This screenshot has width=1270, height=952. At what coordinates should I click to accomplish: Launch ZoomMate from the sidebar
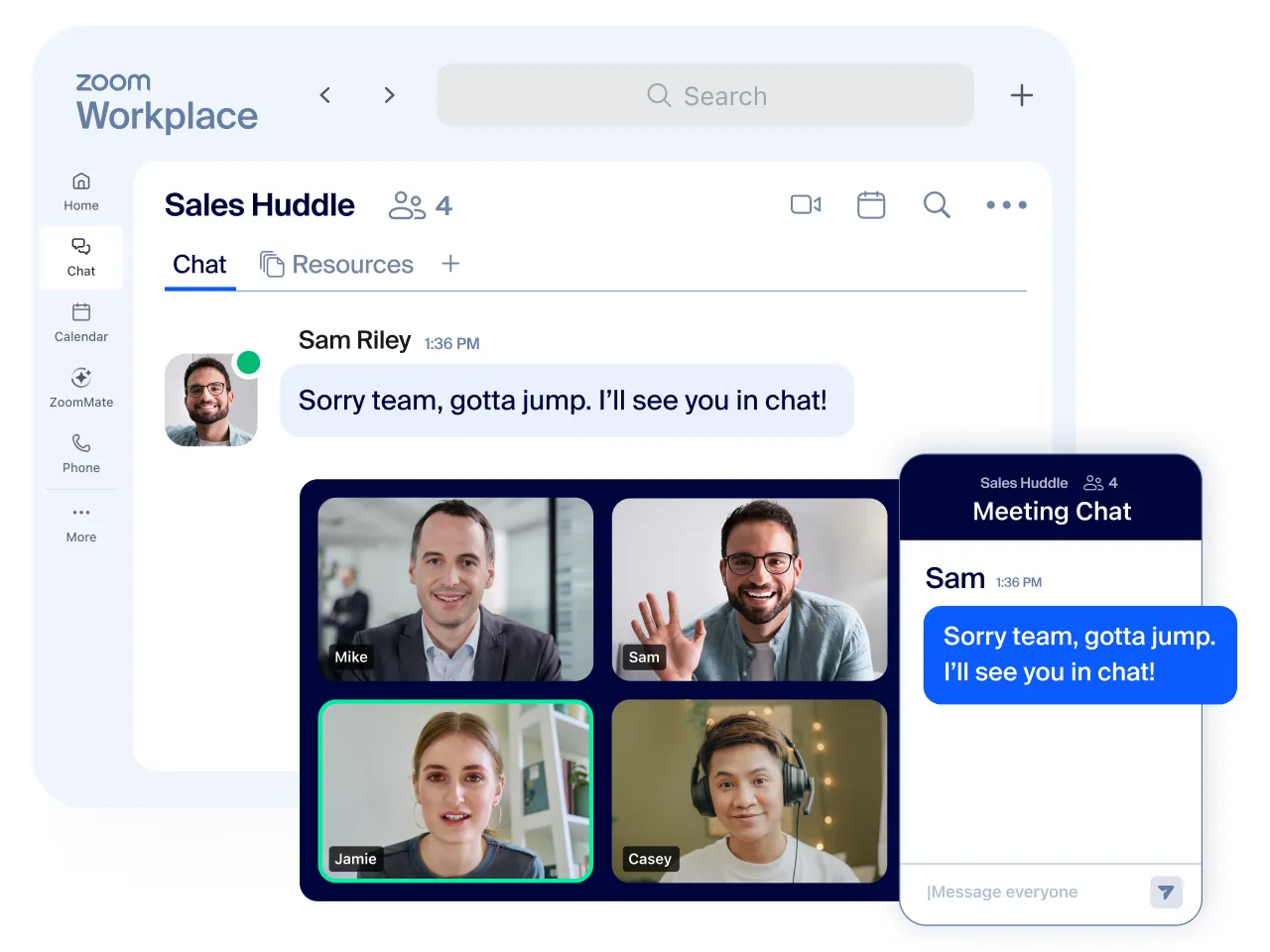pos(81,388)
